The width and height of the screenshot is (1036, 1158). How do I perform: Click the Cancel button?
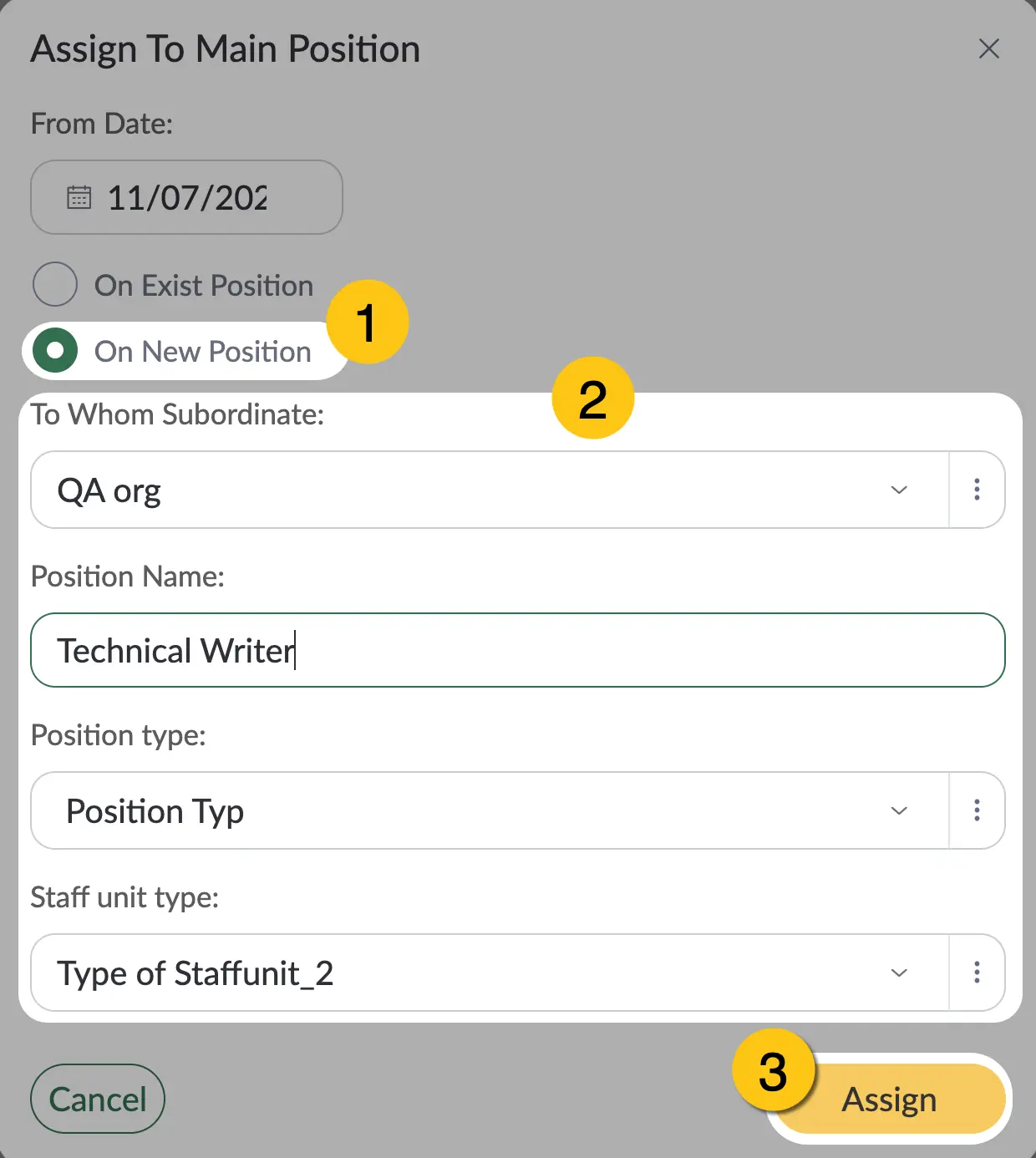(x=98, y=1099)
